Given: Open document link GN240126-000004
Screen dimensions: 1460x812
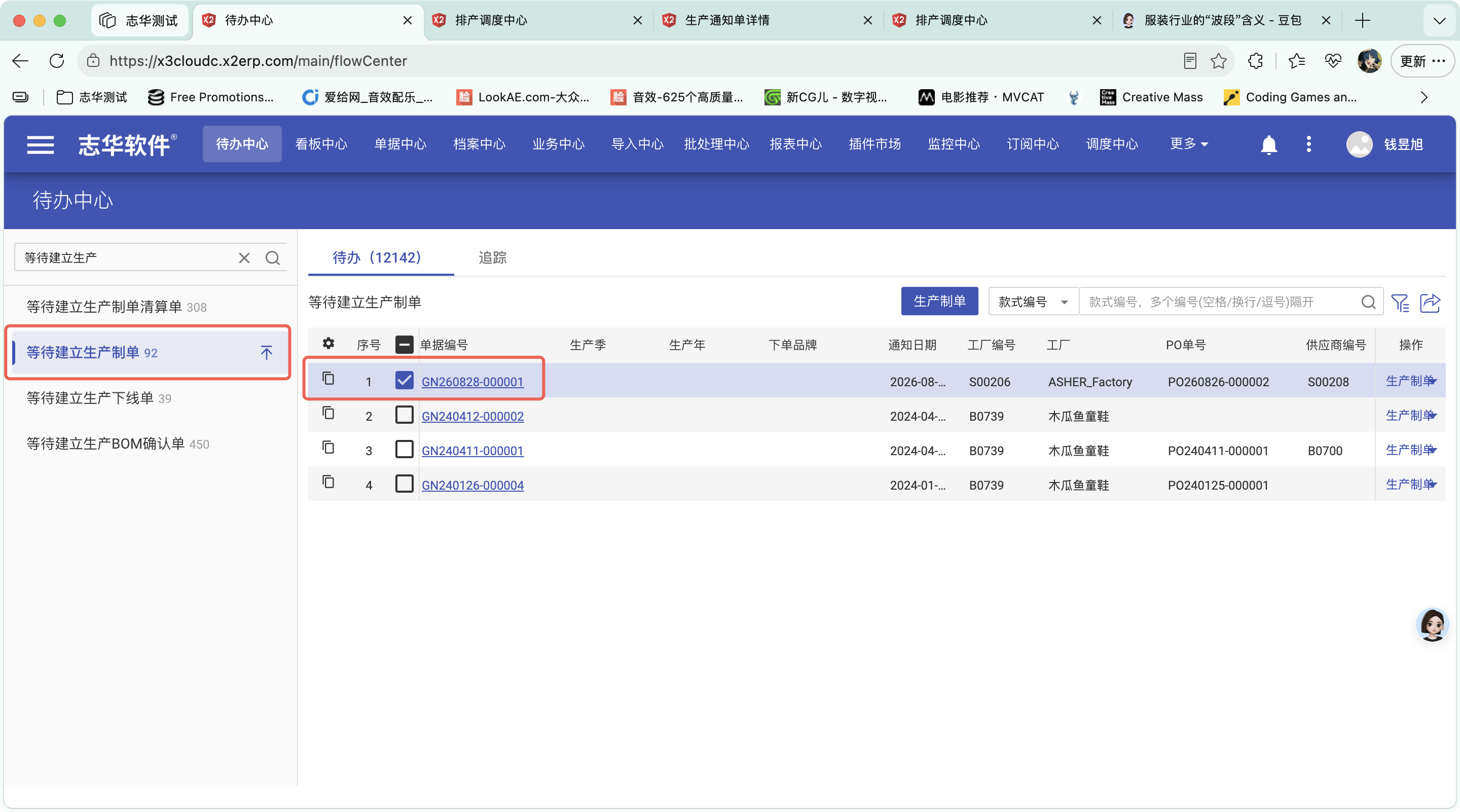Looking at the screenshot, I should click(472, 486).
